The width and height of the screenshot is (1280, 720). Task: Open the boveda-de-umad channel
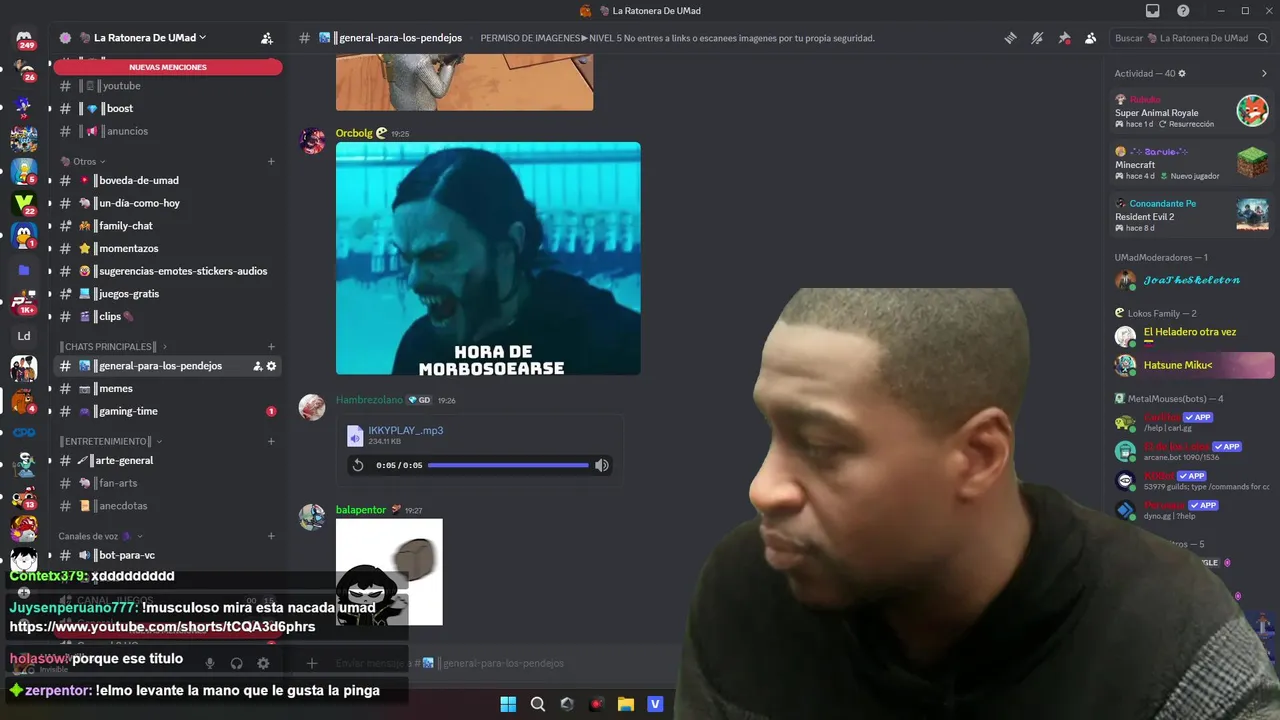pyautogui.click(x=166, y=180)
